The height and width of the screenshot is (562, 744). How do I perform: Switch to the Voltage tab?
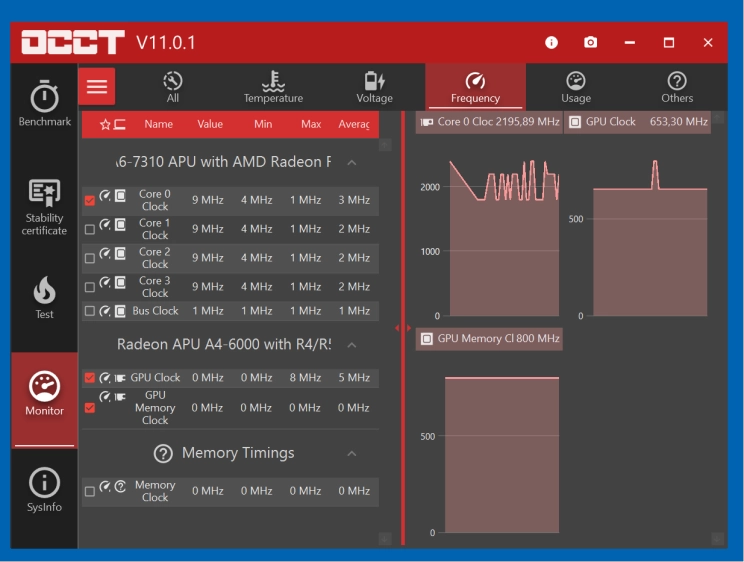pos(374,88)
